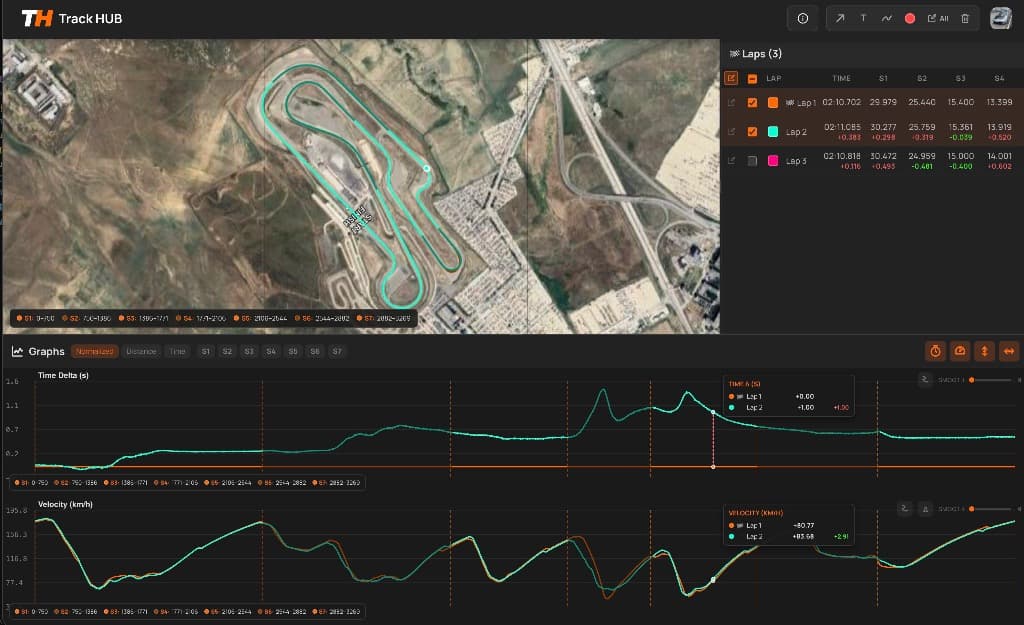1024x625 pixels.
Task: Uncheck the Lap 2 checkbox
Action: click(752, 131)
